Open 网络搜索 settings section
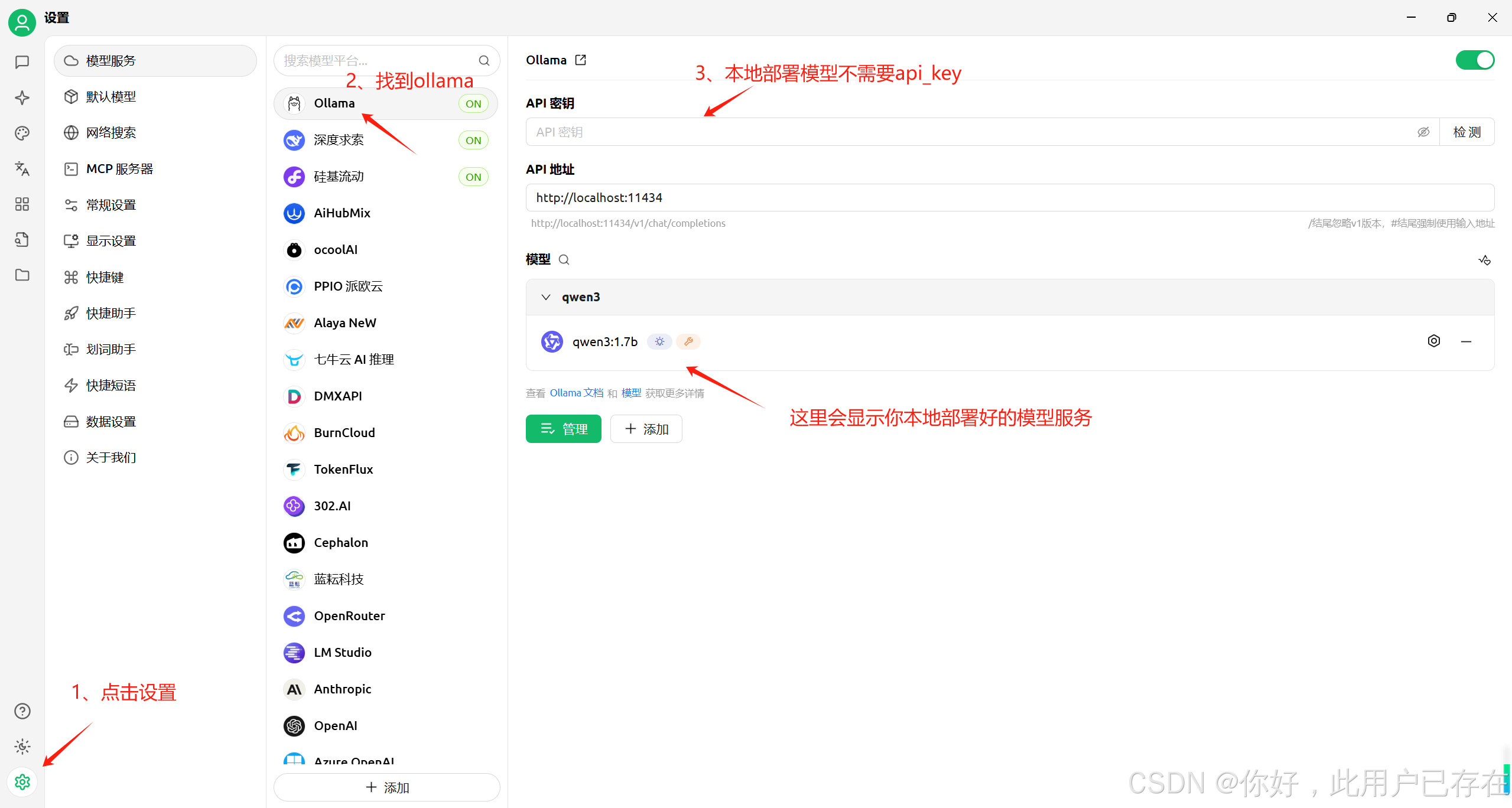 [x=155, y=133]
